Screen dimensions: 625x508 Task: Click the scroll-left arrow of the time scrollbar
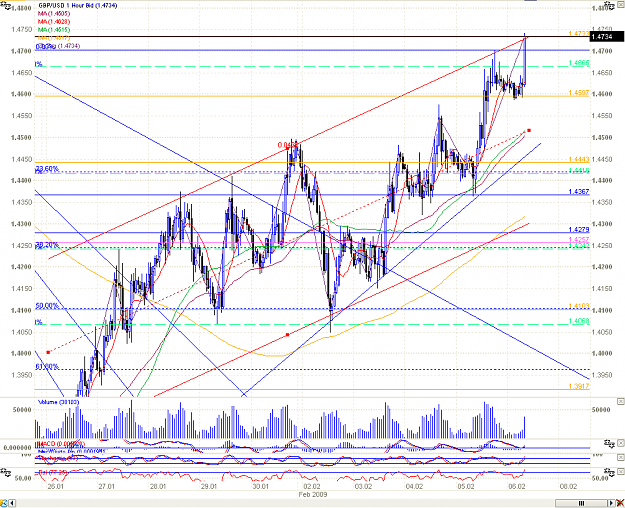click(x=12, y=503)
